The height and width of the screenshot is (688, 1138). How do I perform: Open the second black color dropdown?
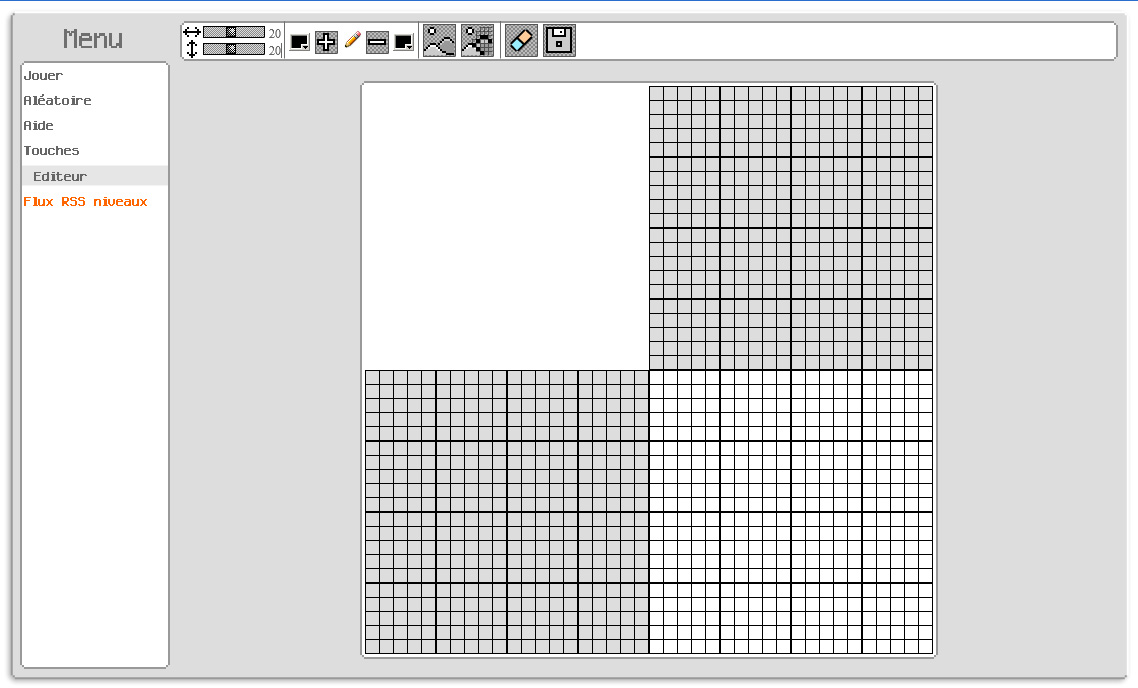[403, 42]
